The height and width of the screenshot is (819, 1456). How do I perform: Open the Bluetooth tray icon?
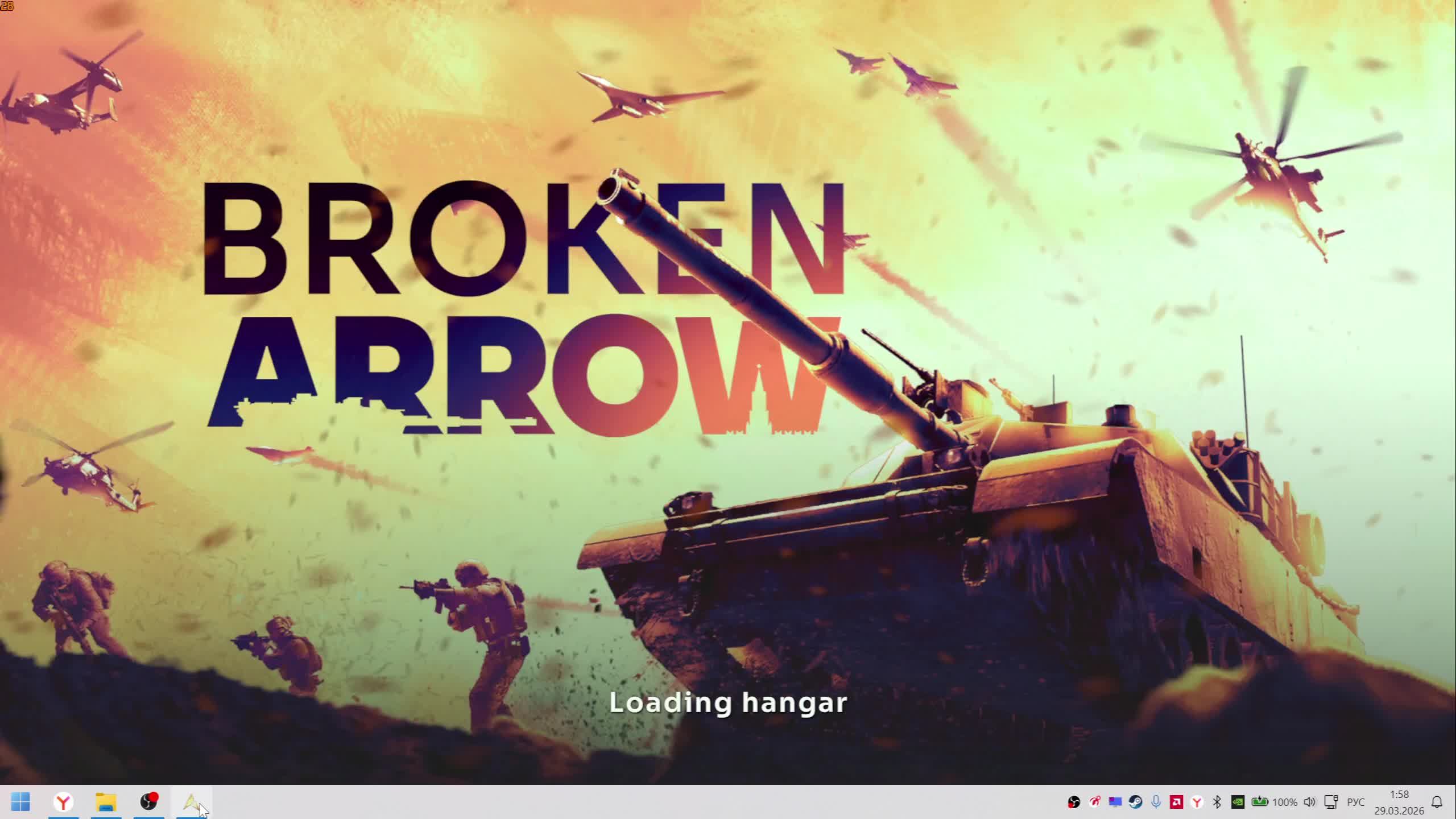click(1217, 802)
